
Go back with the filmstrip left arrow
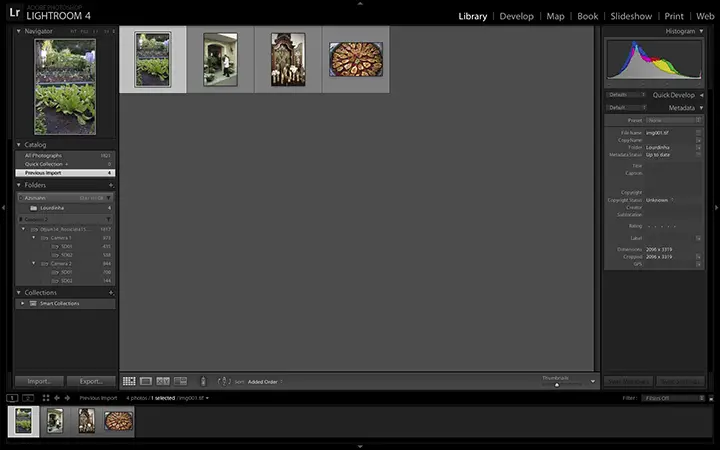click(x=57, y=398)
